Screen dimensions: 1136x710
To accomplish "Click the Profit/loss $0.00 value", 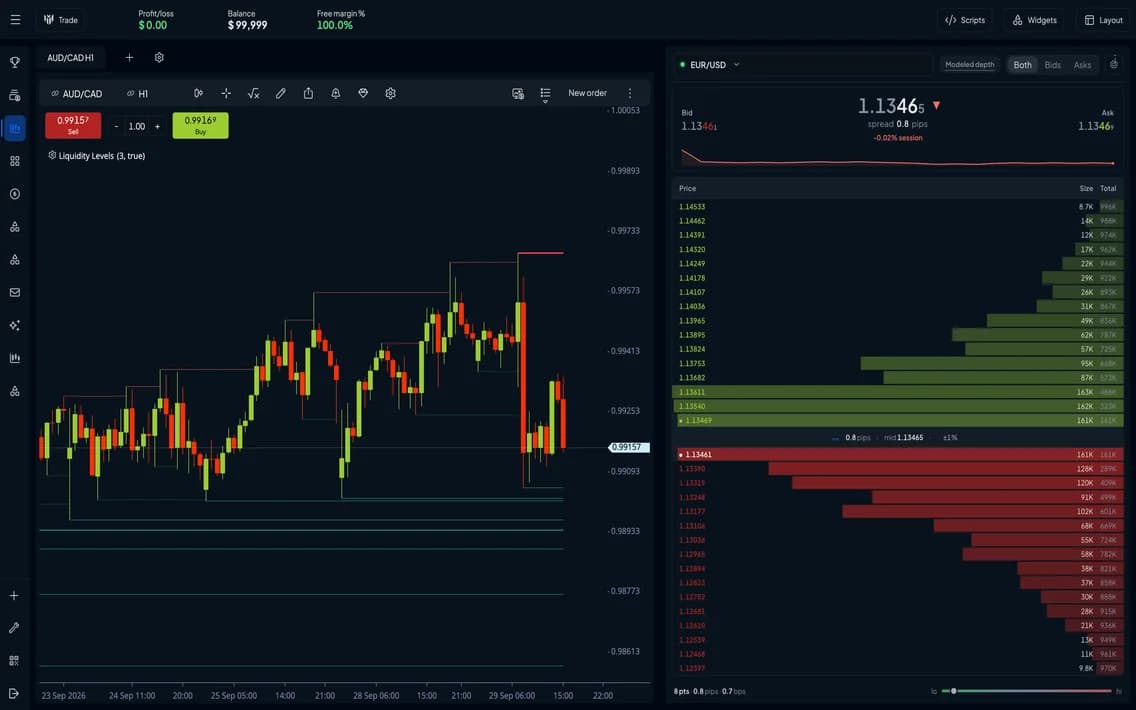I will coord(152,25).
